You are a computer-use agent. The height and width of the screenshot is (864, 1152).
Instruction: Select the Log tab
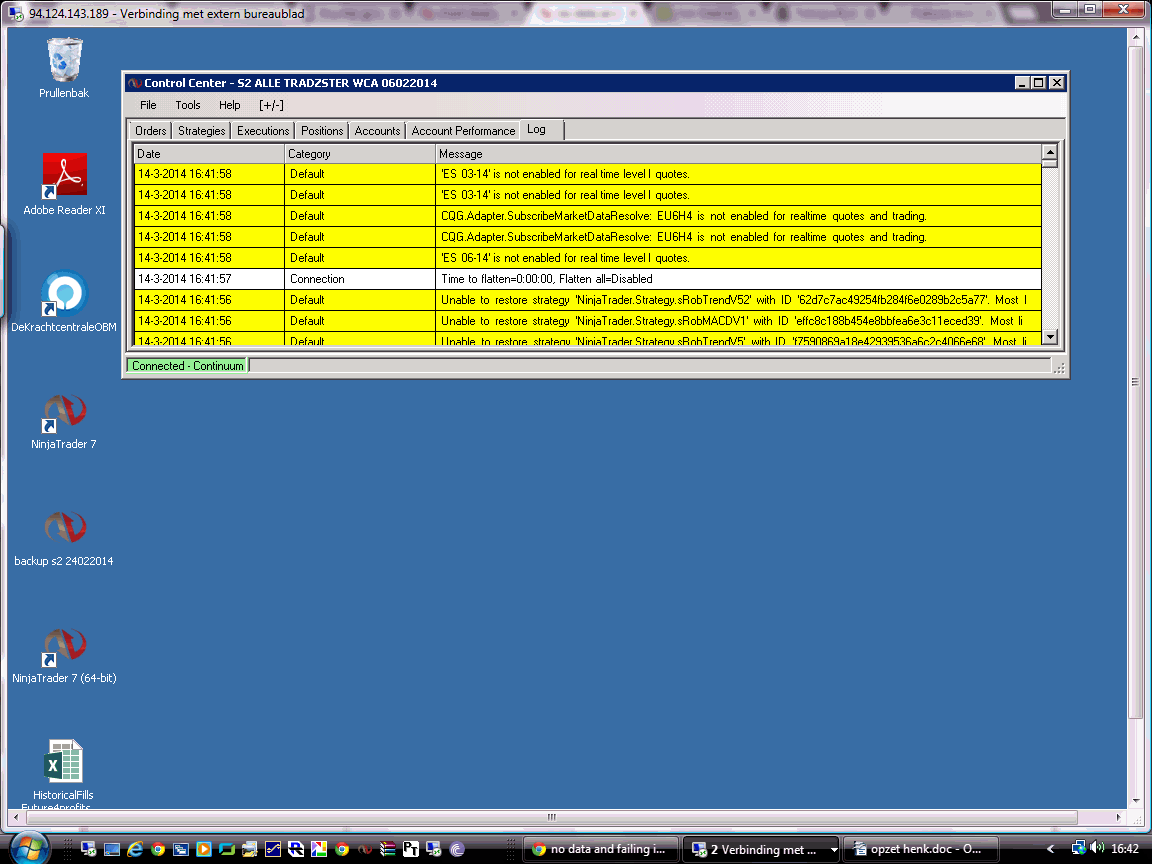click(x=541, y=130)
